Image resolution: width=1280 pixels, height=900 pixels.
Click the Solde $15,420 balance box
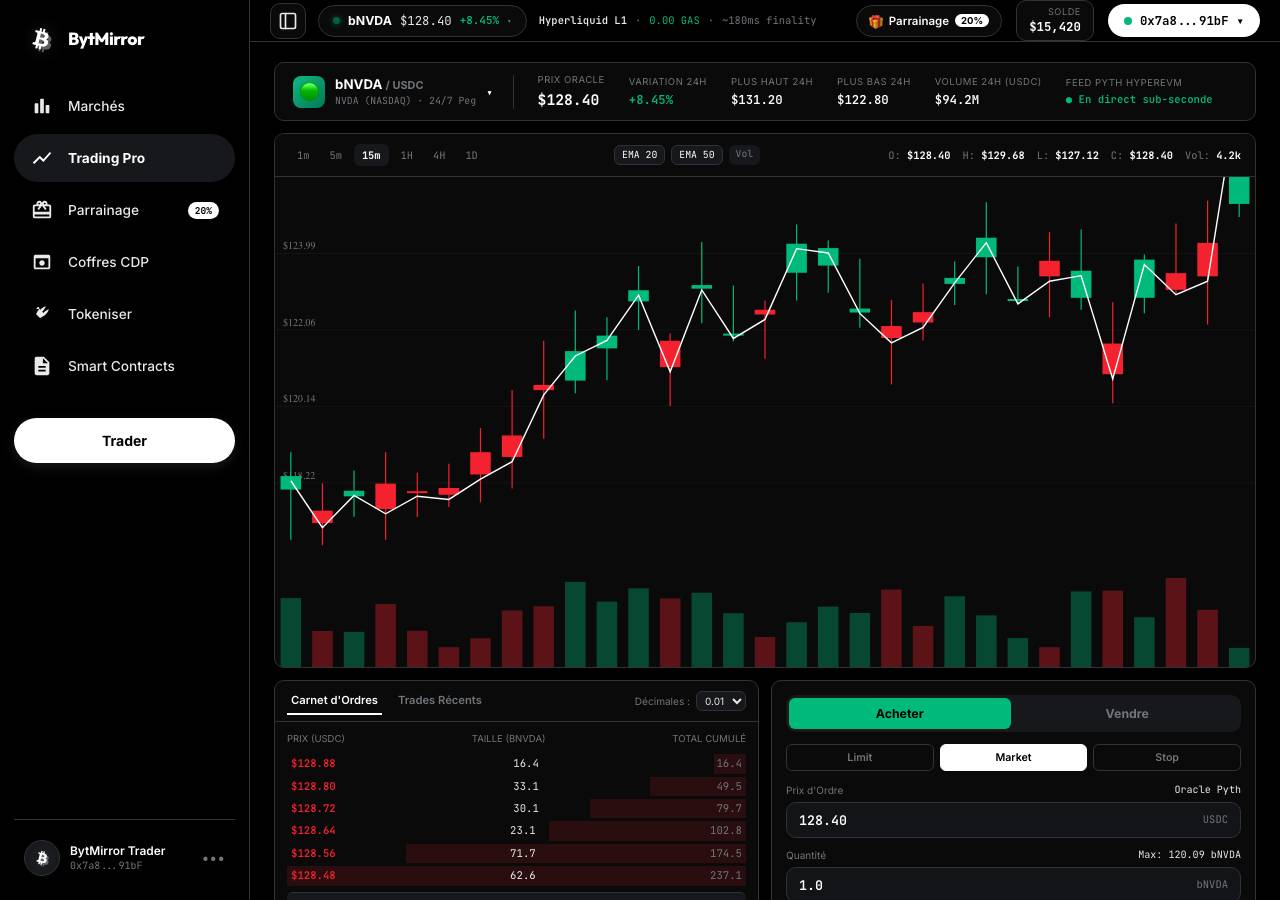click(1055, 20)
